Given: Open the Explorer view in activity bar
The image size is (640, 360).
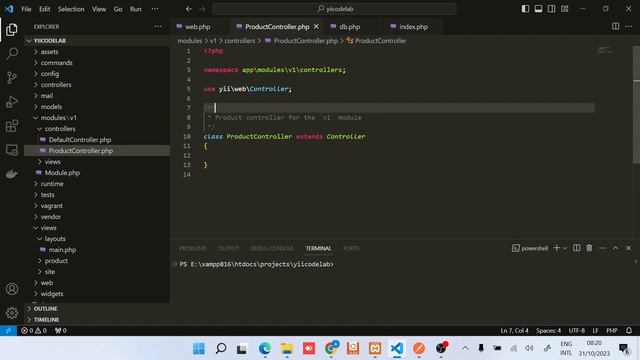Looking at the screenshot, I should 12,29.
